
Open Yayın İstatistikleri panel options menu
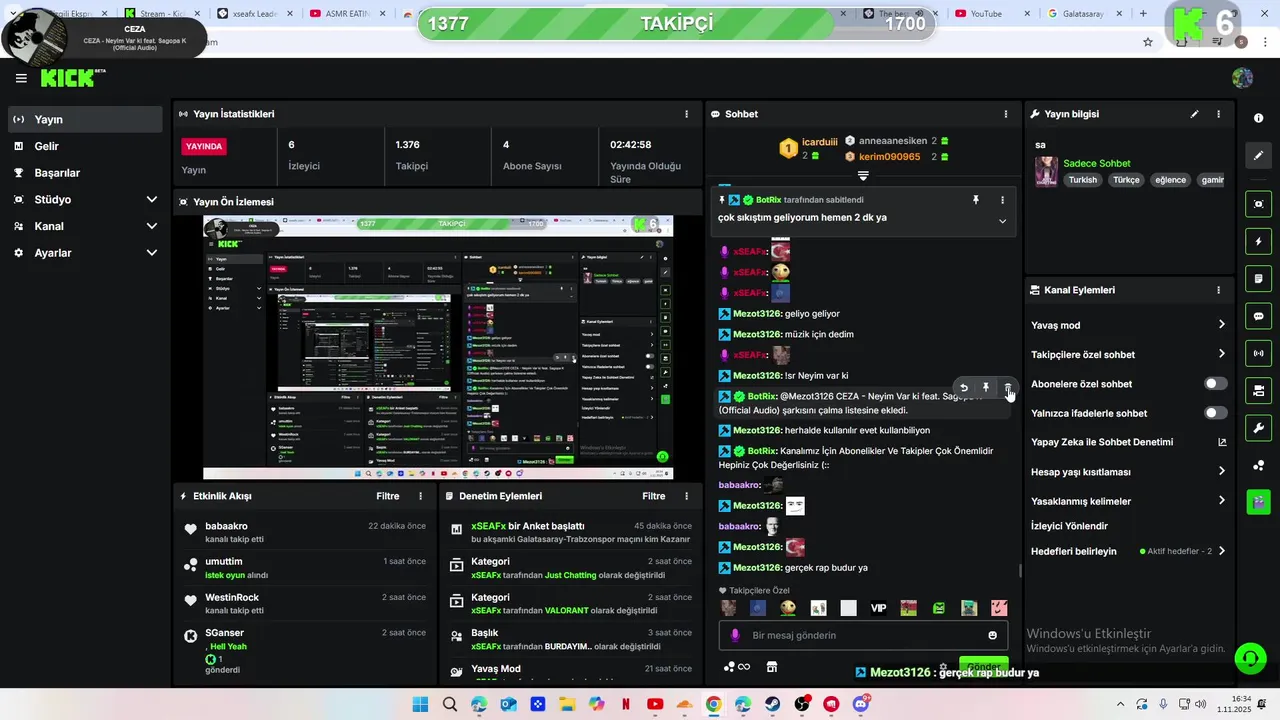[686, 114]
